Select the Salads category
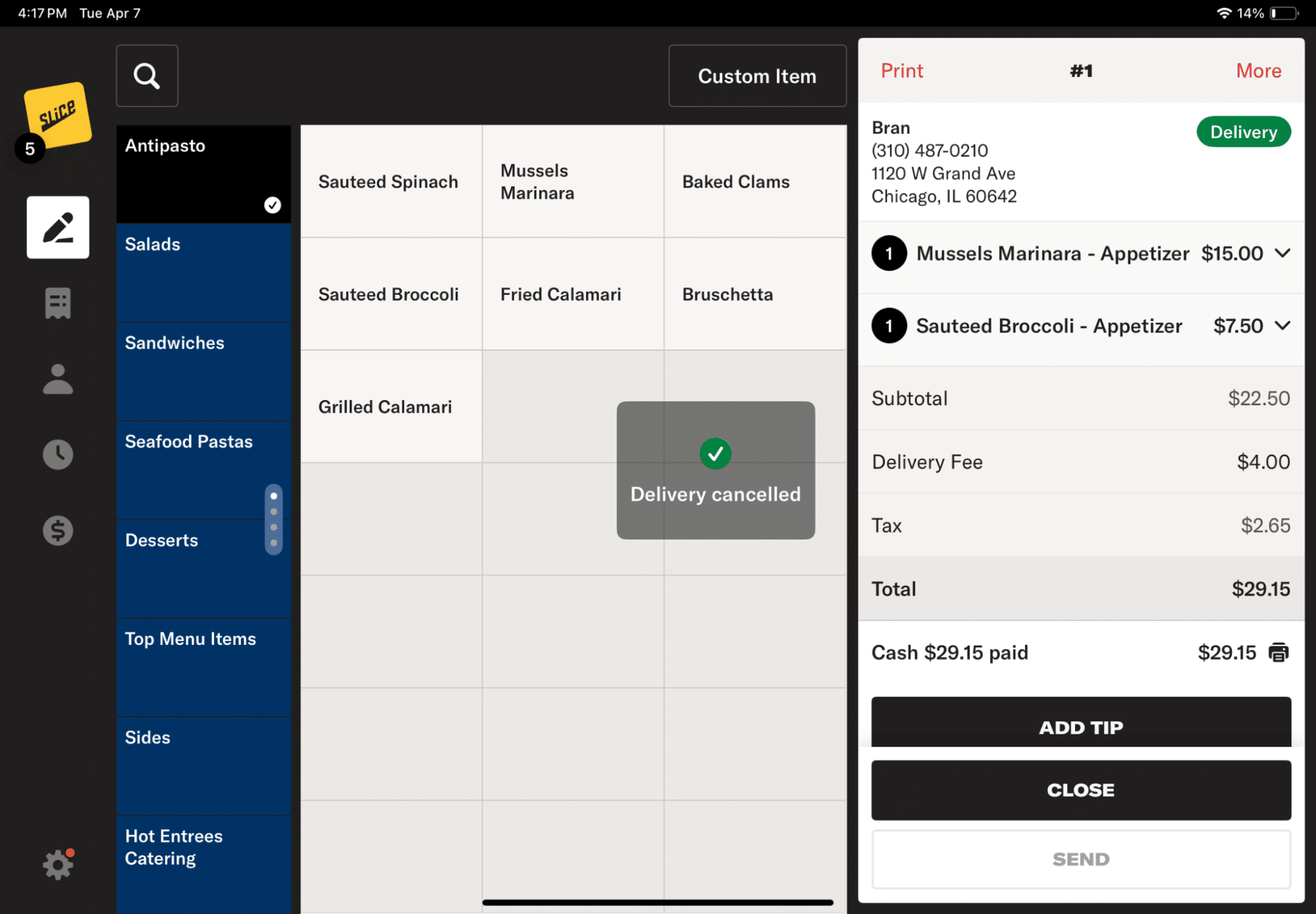The width and height of the screenshot is (1316, 914). 203,273
